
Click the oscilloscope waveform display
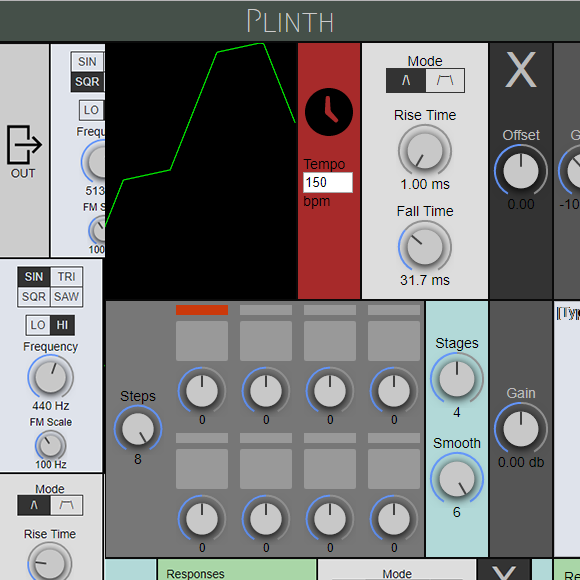tap(202, 171)
